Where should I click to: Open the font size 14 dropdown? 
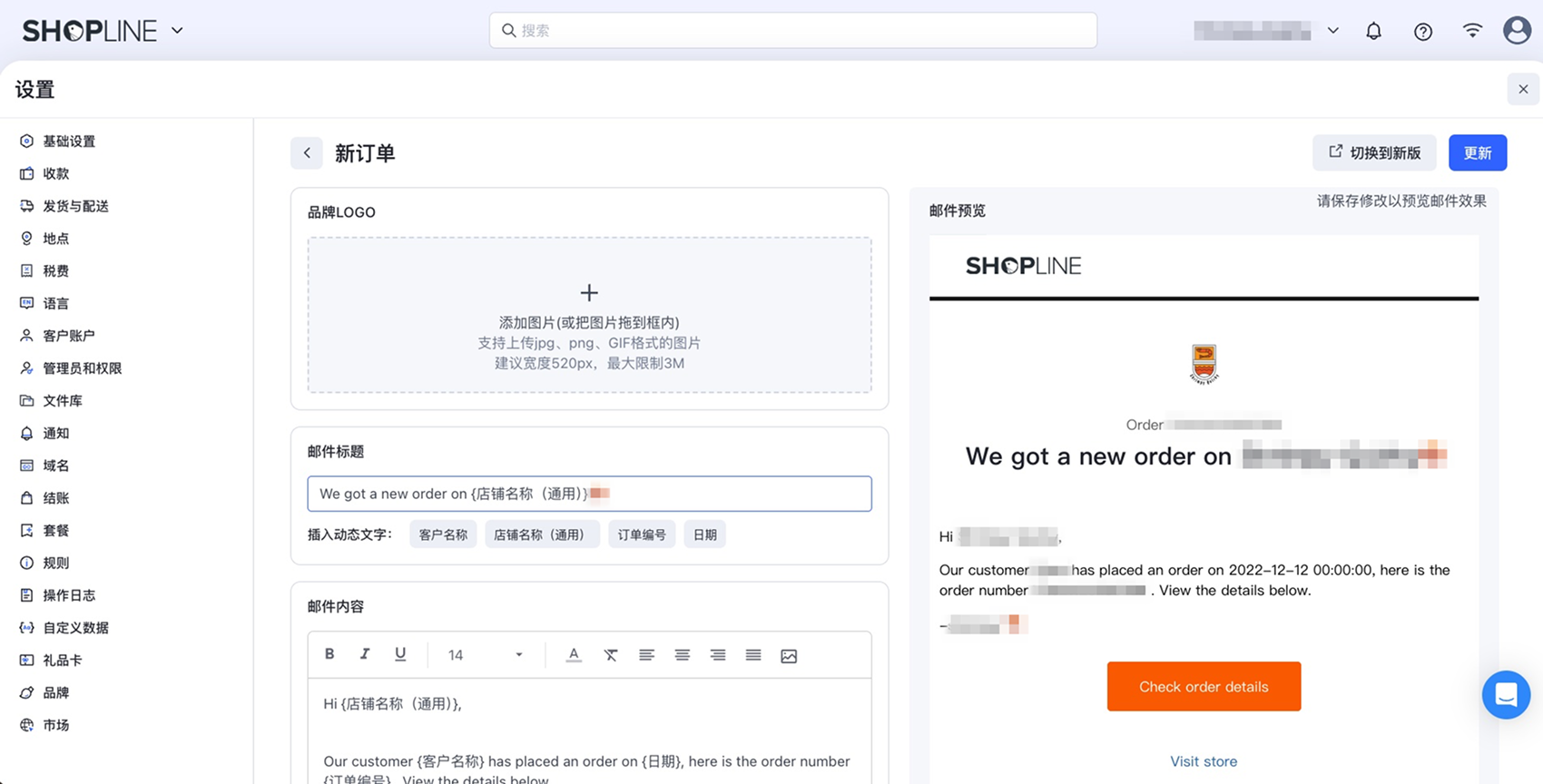click(486, 655)
